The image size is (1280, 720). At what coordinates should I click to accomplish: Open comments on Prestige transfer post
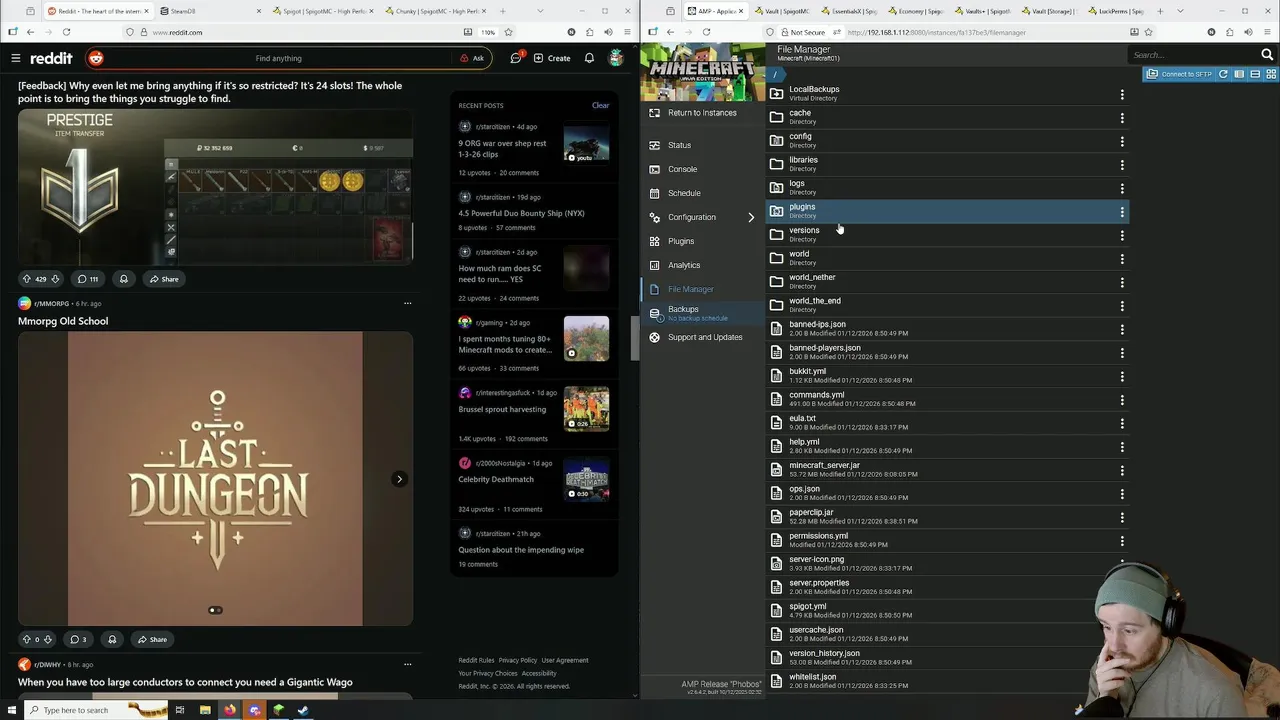click(87, 279)
